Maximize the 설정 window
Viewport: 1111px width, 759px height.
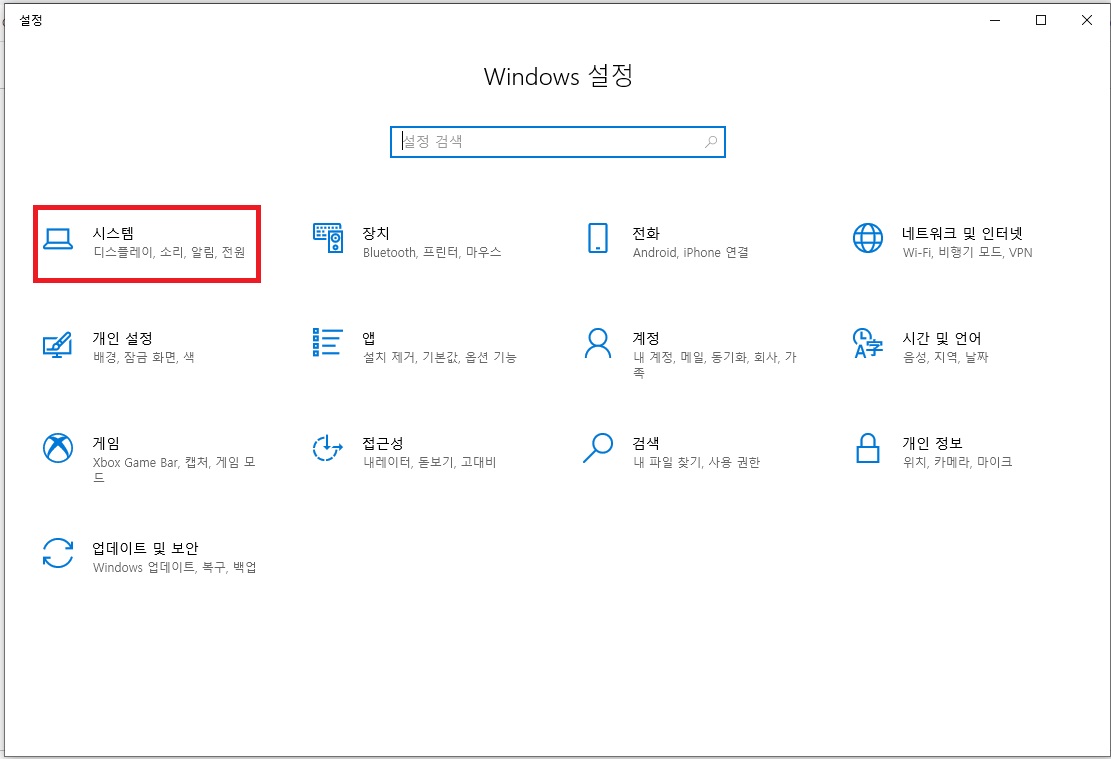coord(1041,21)
